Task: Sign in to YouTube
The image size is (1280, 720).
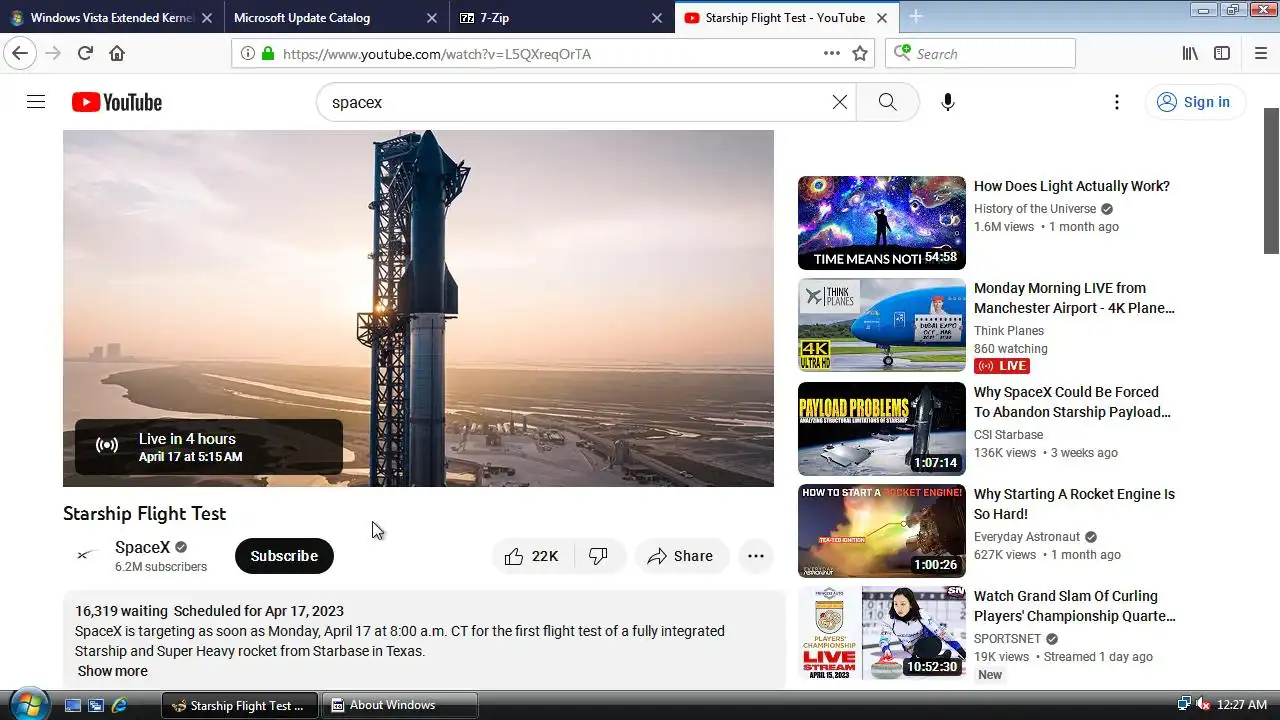Action: coord(1194,102)
